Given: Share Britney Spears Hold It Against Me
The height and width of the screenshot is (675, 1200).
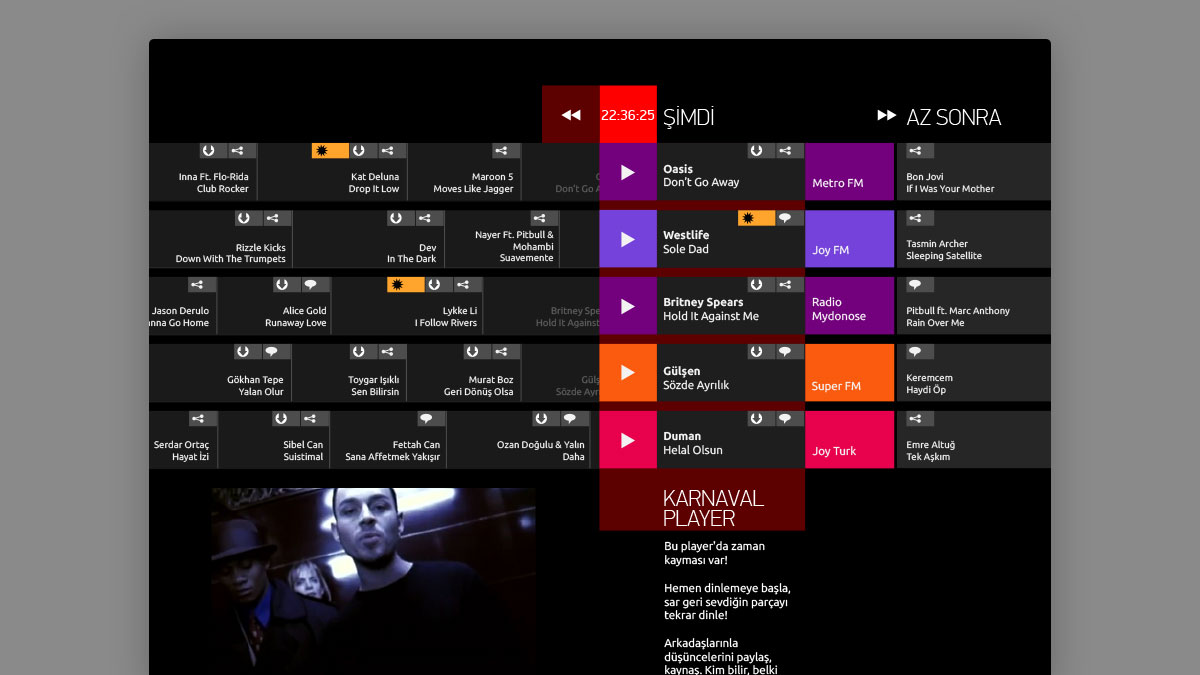Looking at the screenshot, I should 785,285.
